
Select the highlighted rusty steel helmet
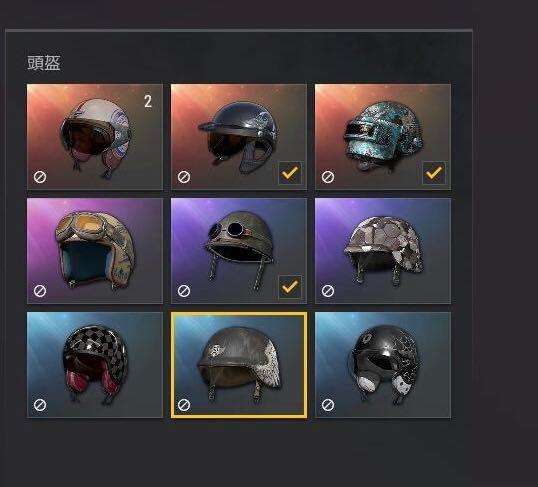coord(239,365)
